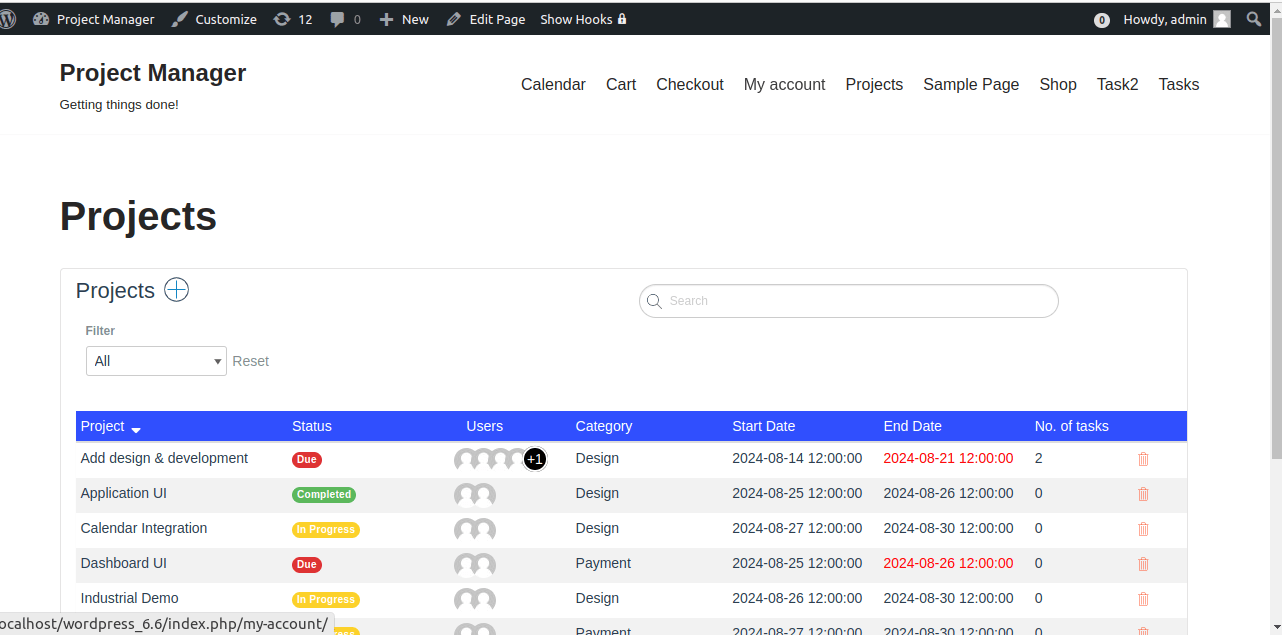Sort by the End Date column header

[913, 426]
